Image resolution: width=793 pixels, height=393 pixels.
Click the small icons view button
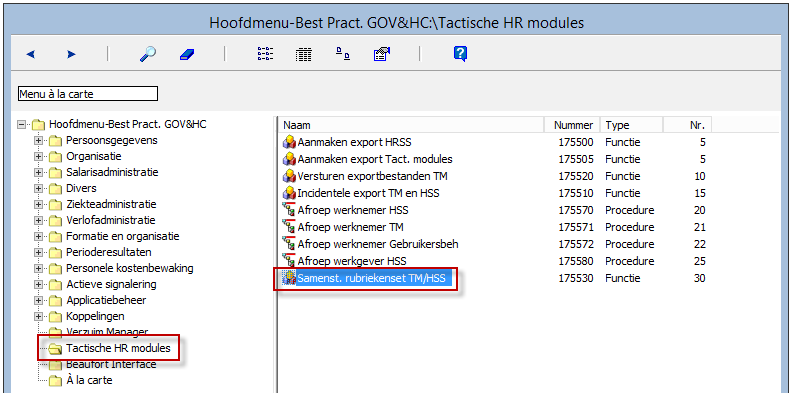pyautogui.click(x=343, y=54)
